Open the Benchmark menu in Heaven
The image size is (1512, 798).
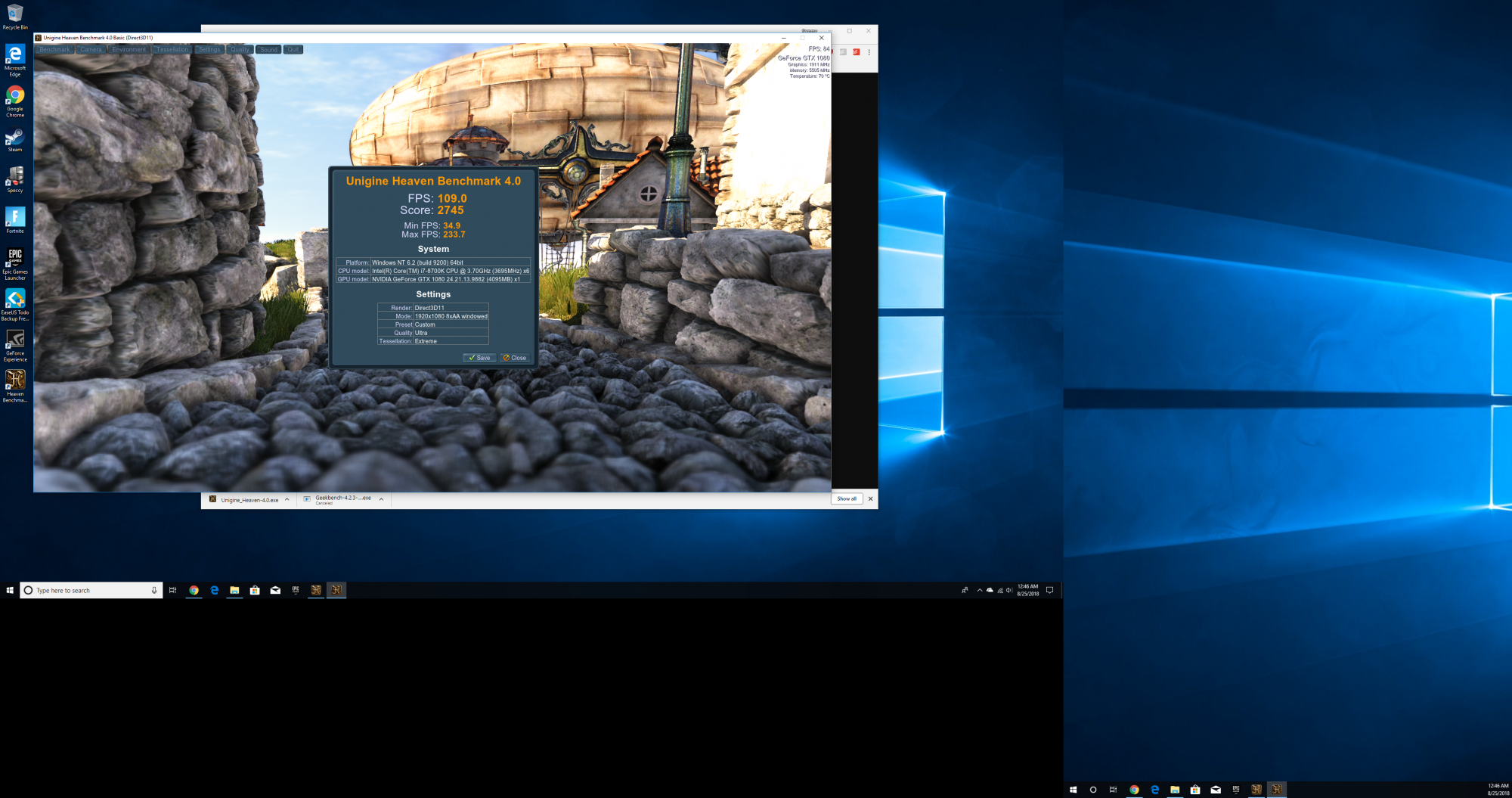(54, 50)
